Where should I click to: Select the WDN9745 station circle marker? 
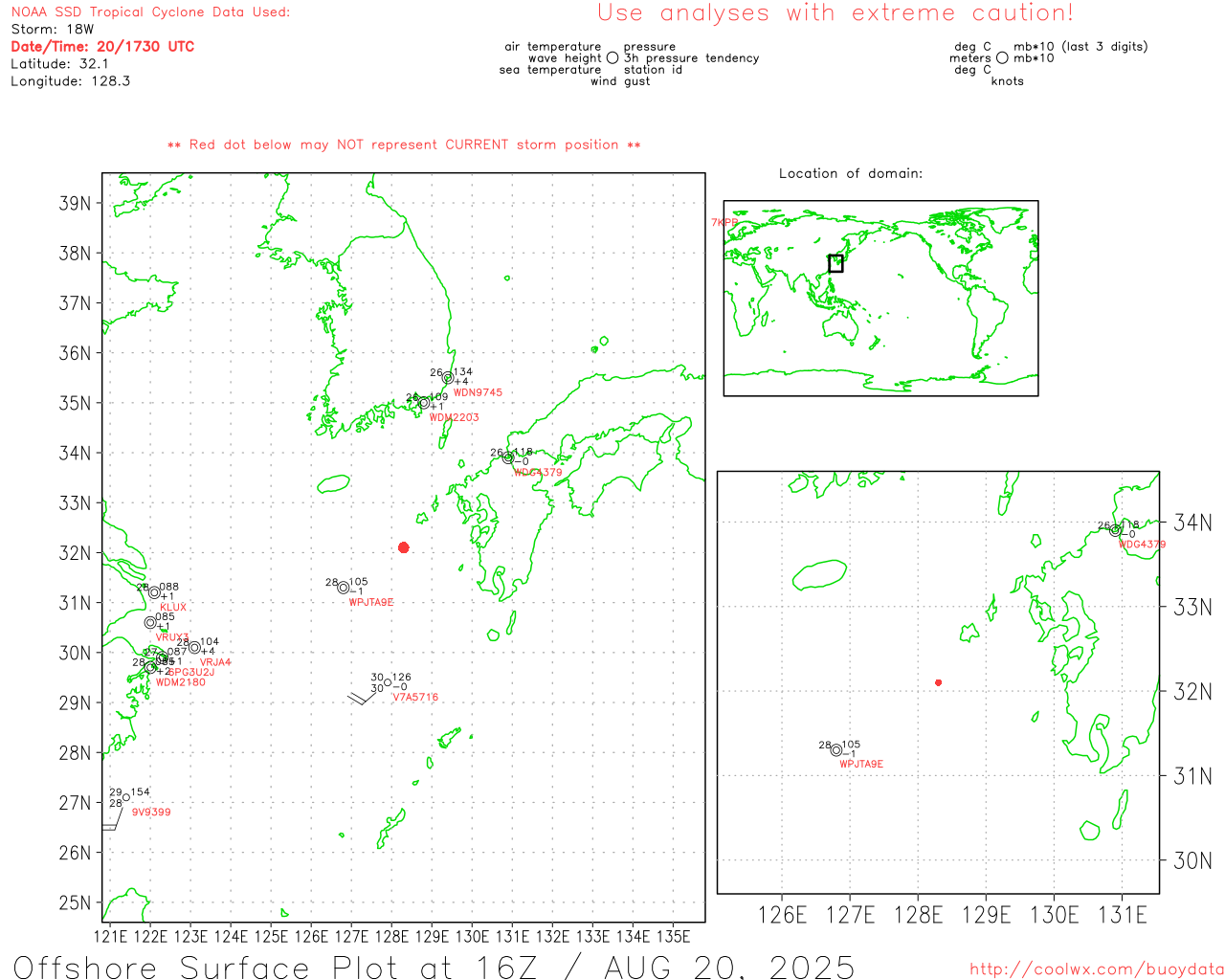click(448, 378)
